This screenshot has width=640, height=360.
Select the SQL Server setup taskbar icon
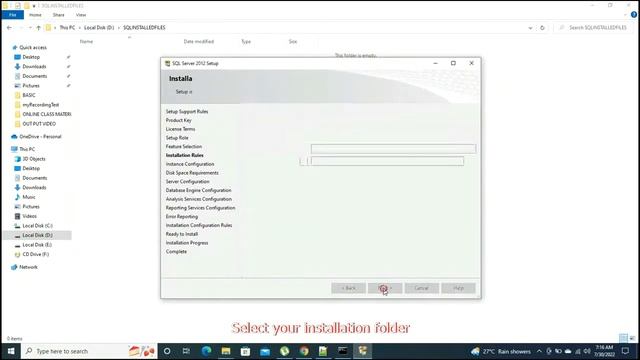[x=362, y=351]
